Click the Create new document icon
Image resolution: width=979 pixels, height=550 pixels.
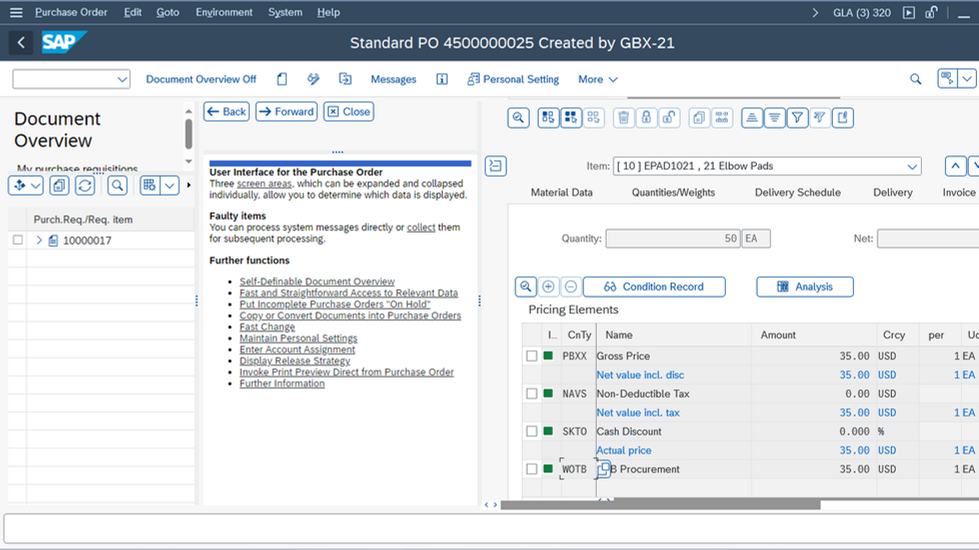tap(282, 79)
